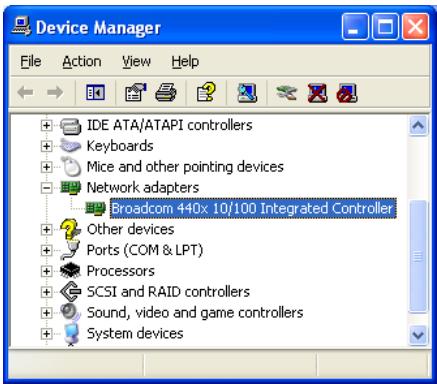Screen dimensions: 437x384
Task: Close the Device Manager window
Action: [x=415, y=27]
